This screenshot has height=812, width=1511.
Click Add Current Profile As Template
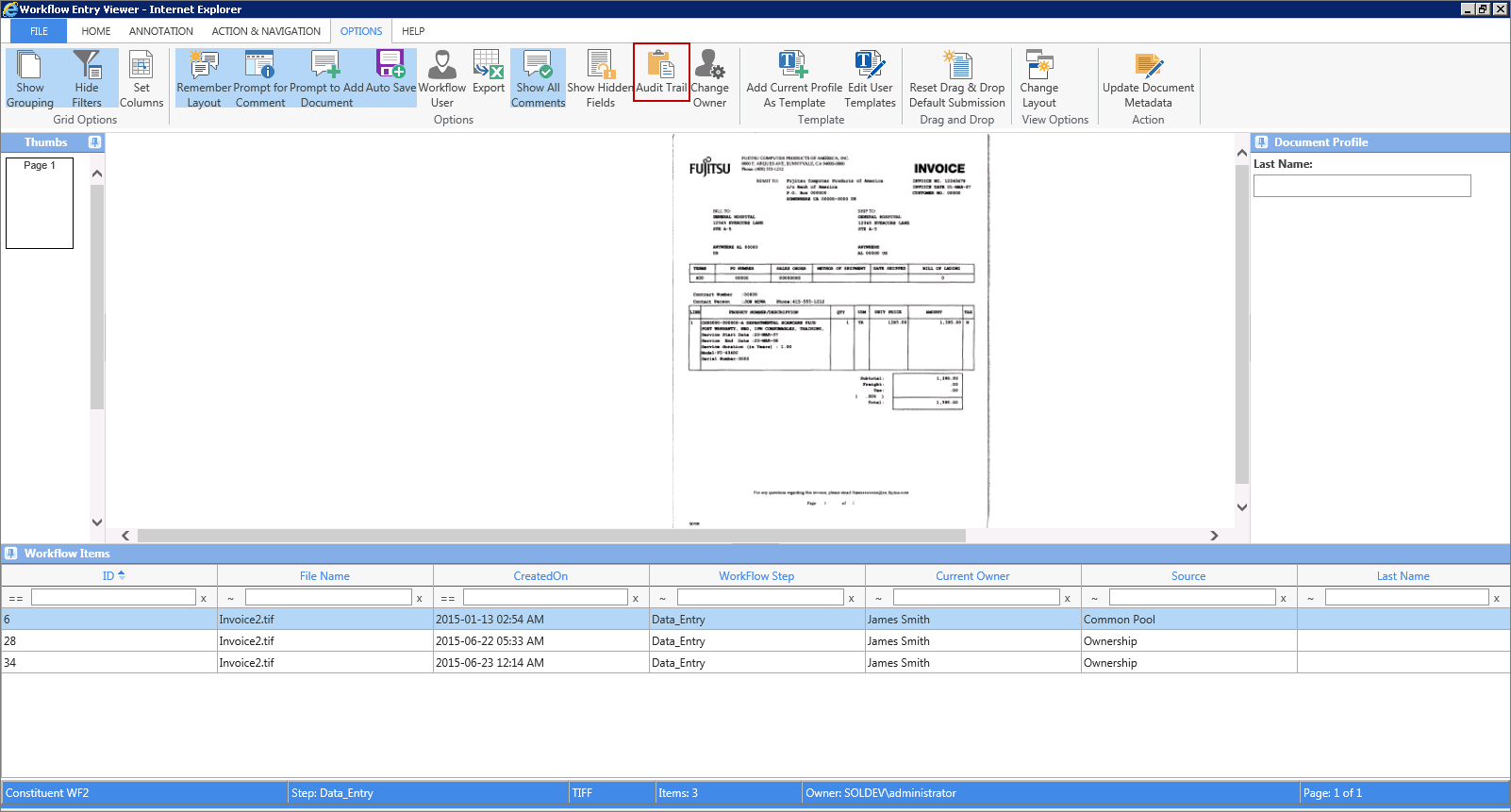click(794, 79)
